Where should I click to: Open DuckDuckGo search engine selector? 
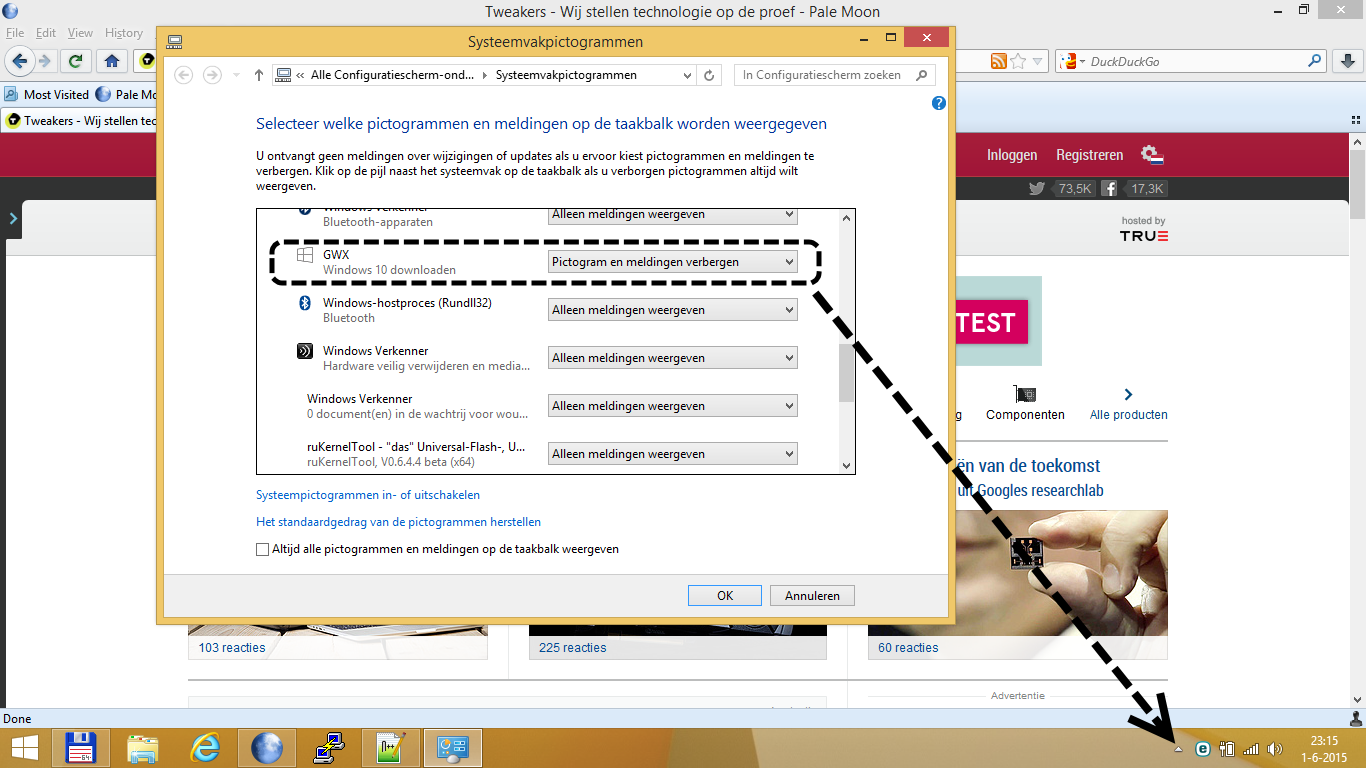click(x=1073, y=62)
